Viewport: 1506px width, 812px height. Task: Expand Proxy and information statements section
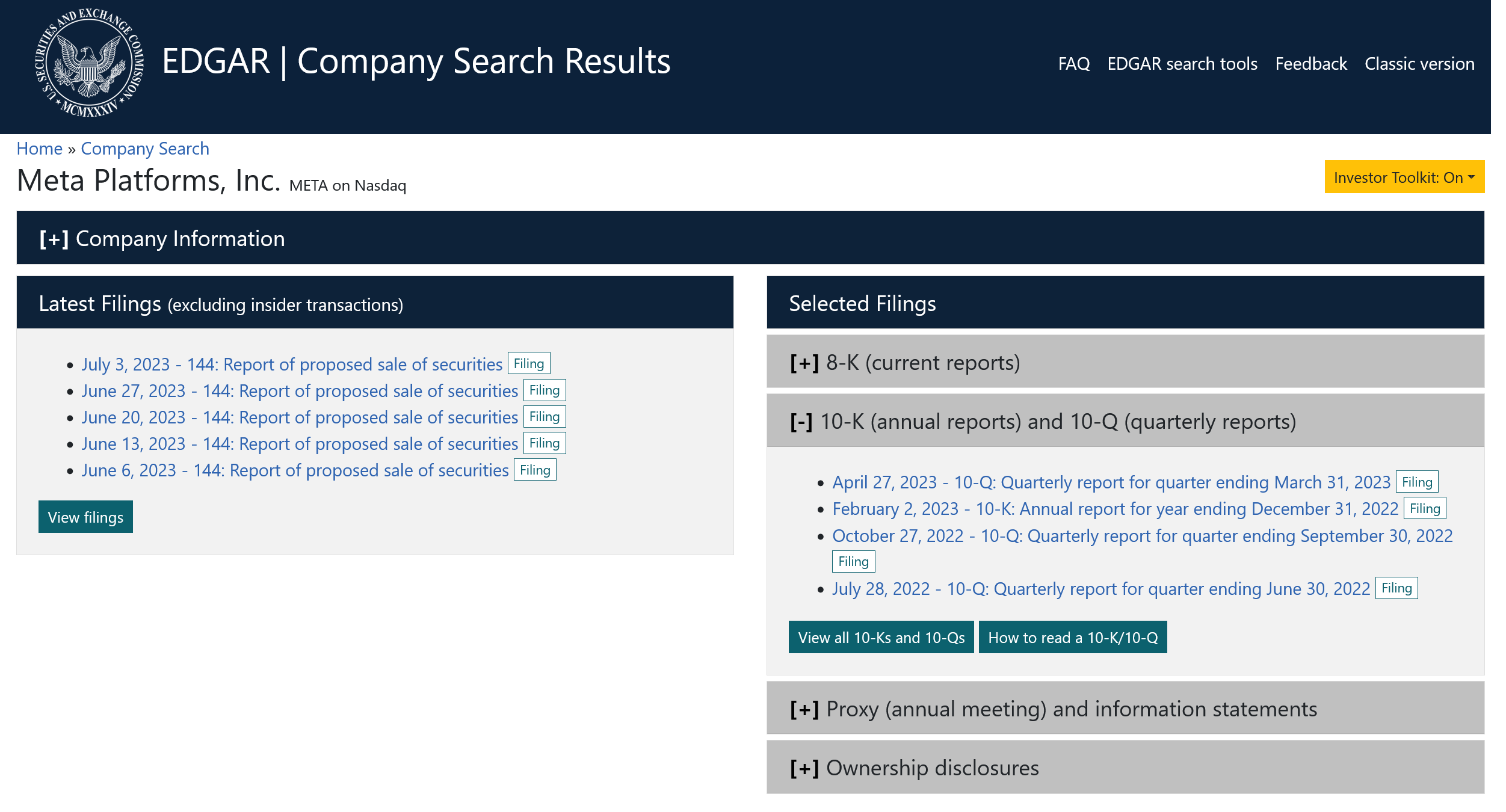coord(1125,709)
